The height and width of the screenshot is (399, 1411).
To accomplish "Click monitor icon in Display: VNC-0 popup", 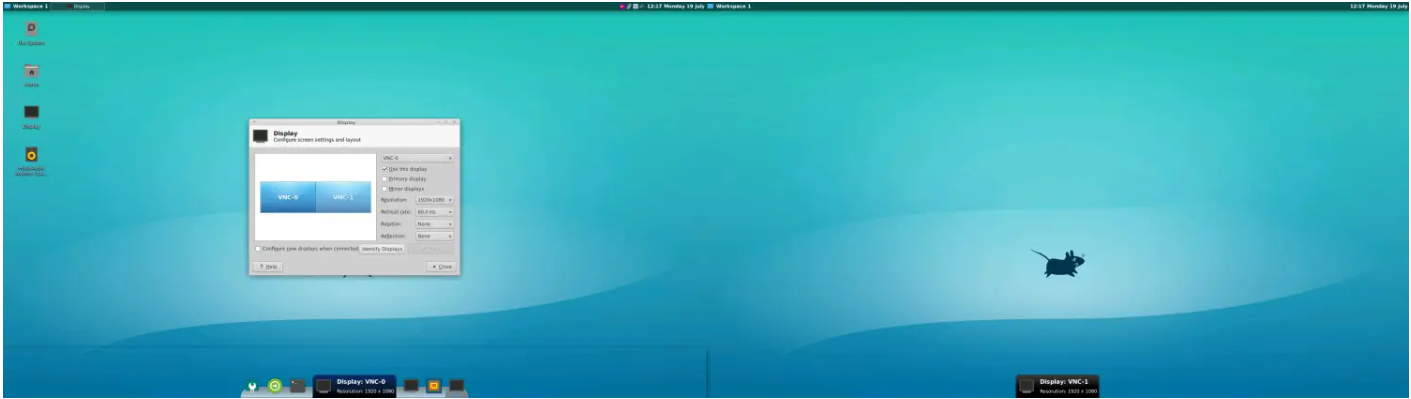I will [324, 386].
